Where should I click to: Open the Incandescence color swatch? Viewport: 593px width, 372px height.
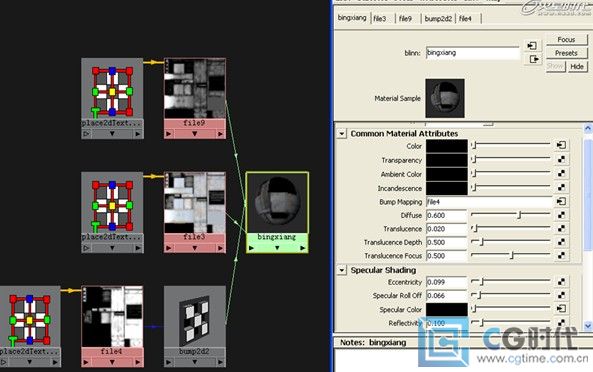pyautogui.click(x=447, y=188)
